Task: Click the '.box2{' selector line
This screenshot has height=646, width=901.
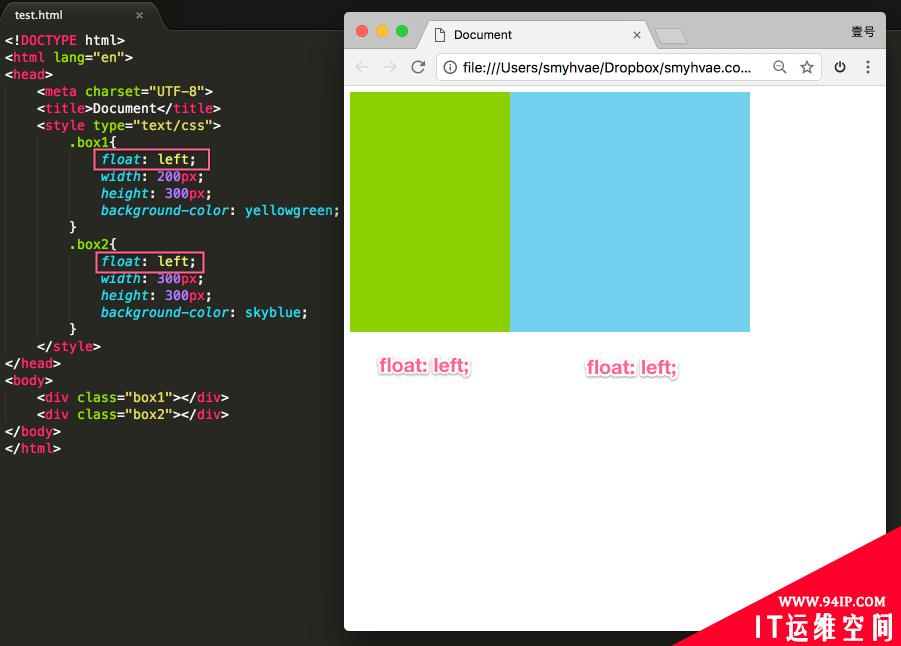Action: coord(93,244)
